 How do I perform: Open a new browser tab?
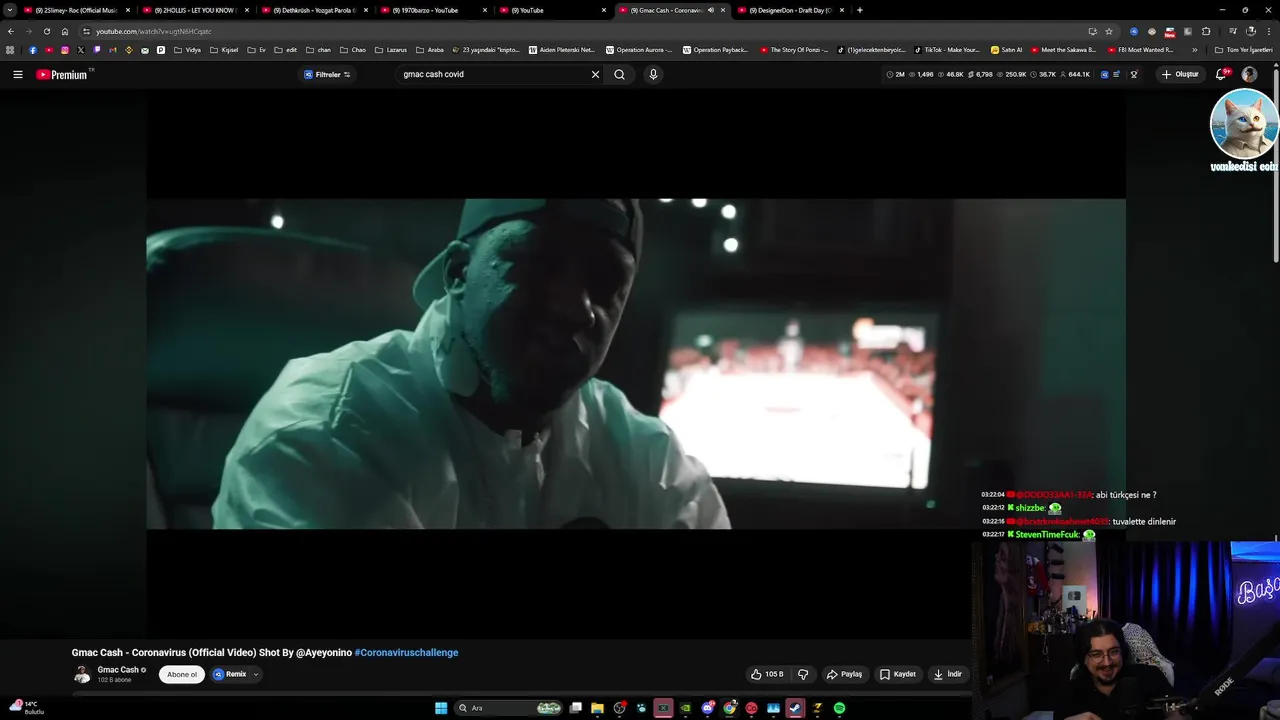(860, 10)
